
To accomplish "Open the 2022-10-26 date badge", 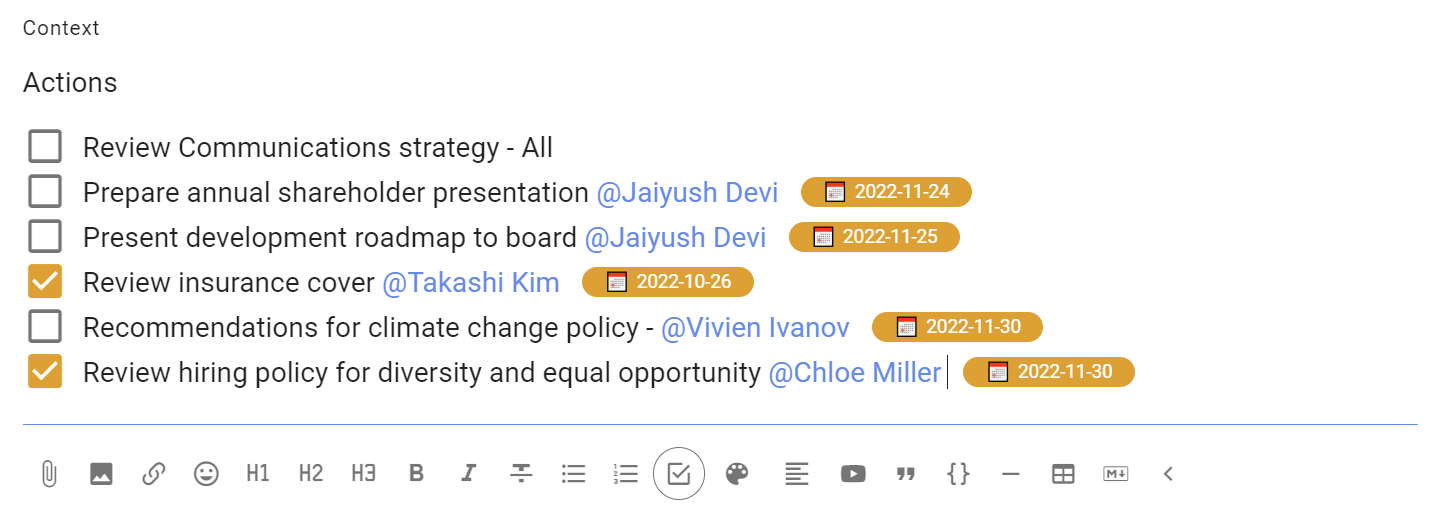I will 667,282.
